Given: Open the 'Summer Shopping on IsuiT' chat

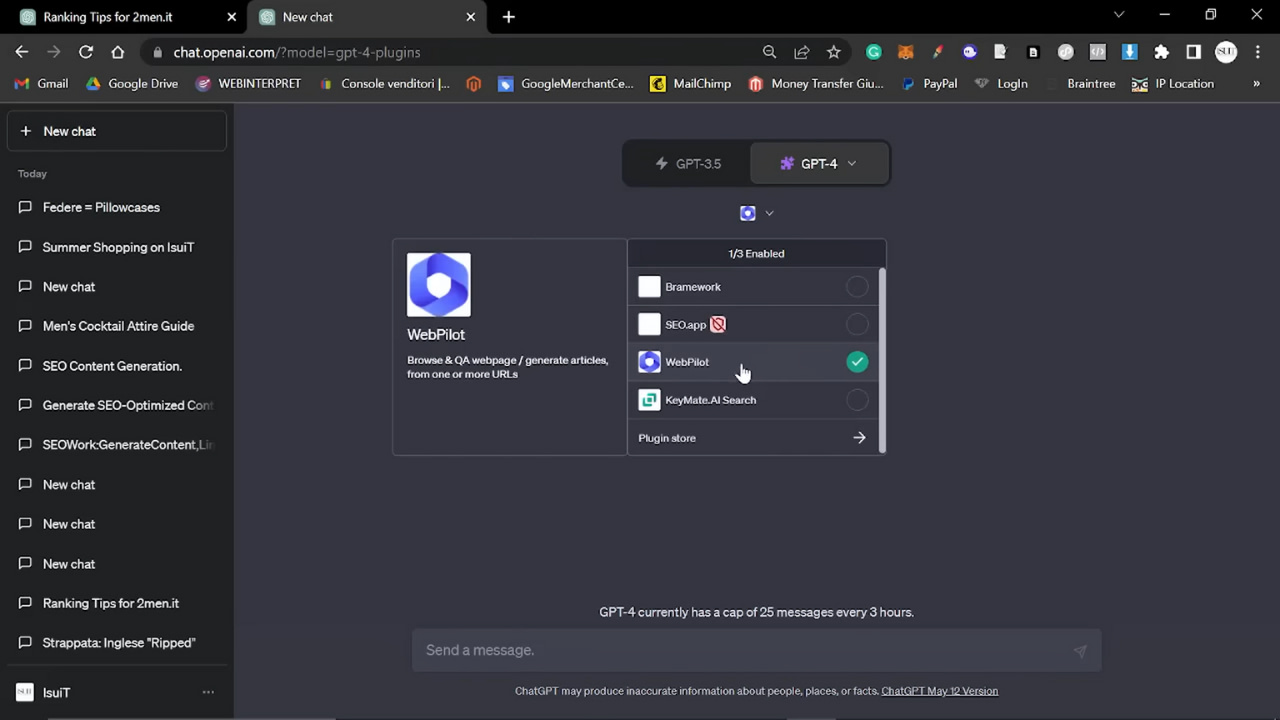Looking at the screenshot, I should pyautogui.click(x=116, y=247).
